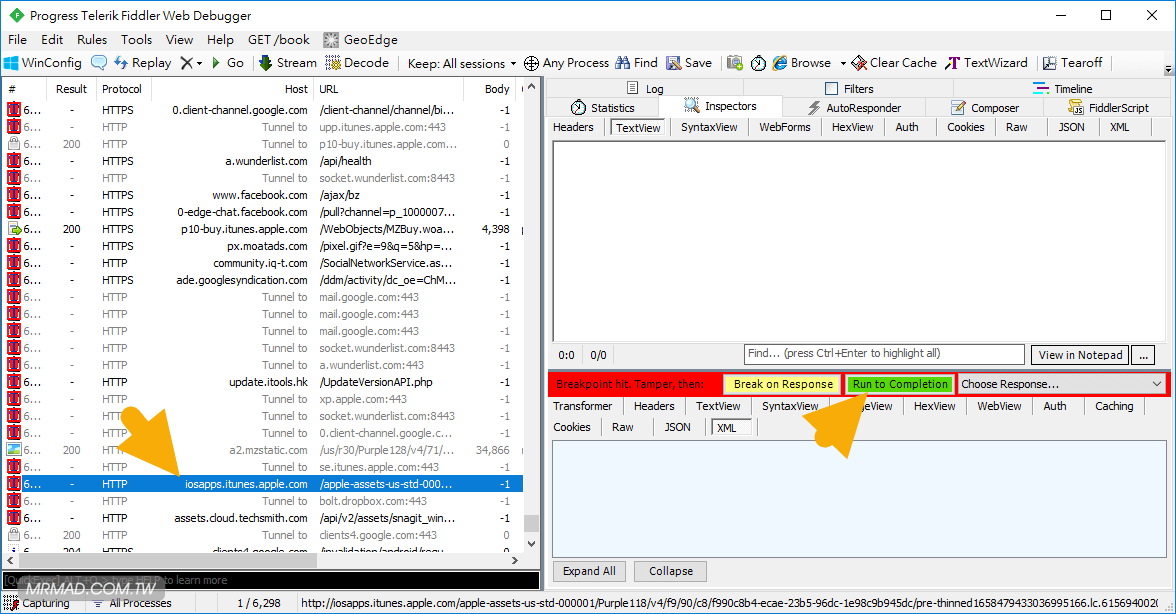Open the Find sessions binoculars tool

tap(637, 62)
